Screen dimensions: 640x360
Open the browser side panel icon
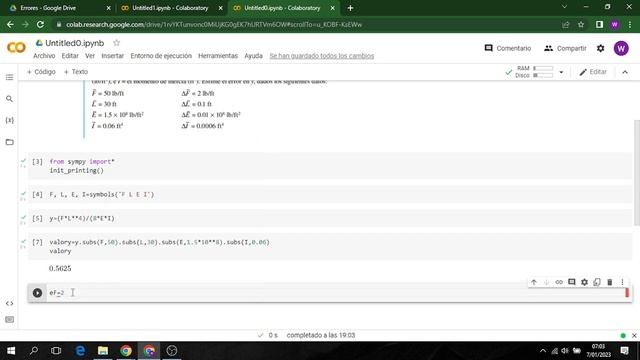coord(599,24)
